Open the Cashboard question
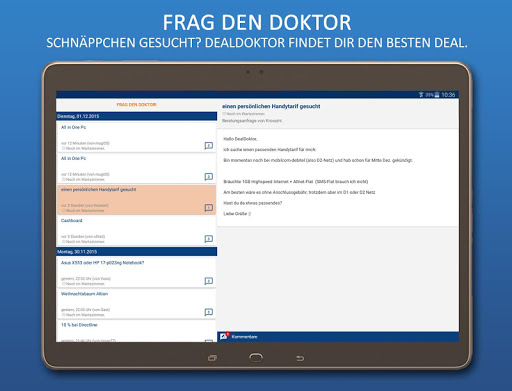Screen dimensions: 512x391 [x=137, y=231]
